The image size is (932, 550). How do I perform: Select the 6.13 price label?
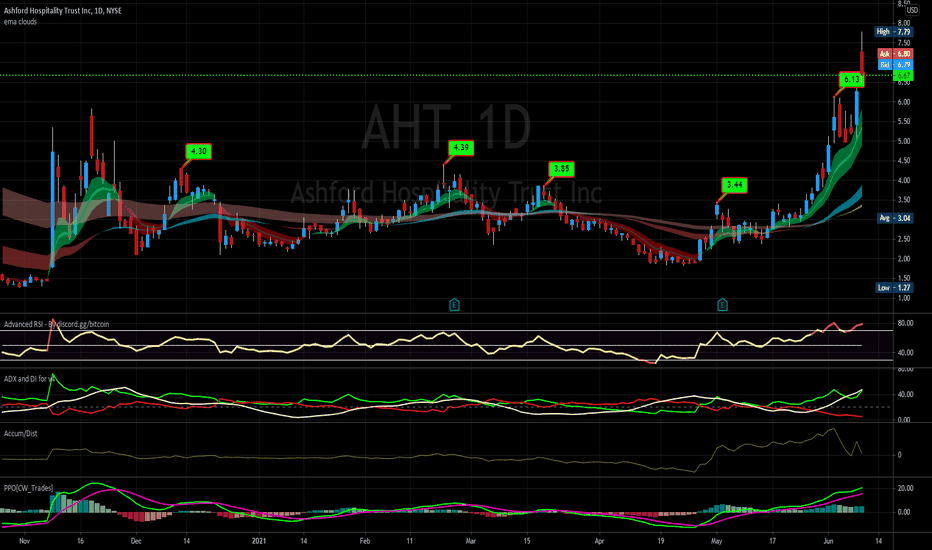point(852,79)
